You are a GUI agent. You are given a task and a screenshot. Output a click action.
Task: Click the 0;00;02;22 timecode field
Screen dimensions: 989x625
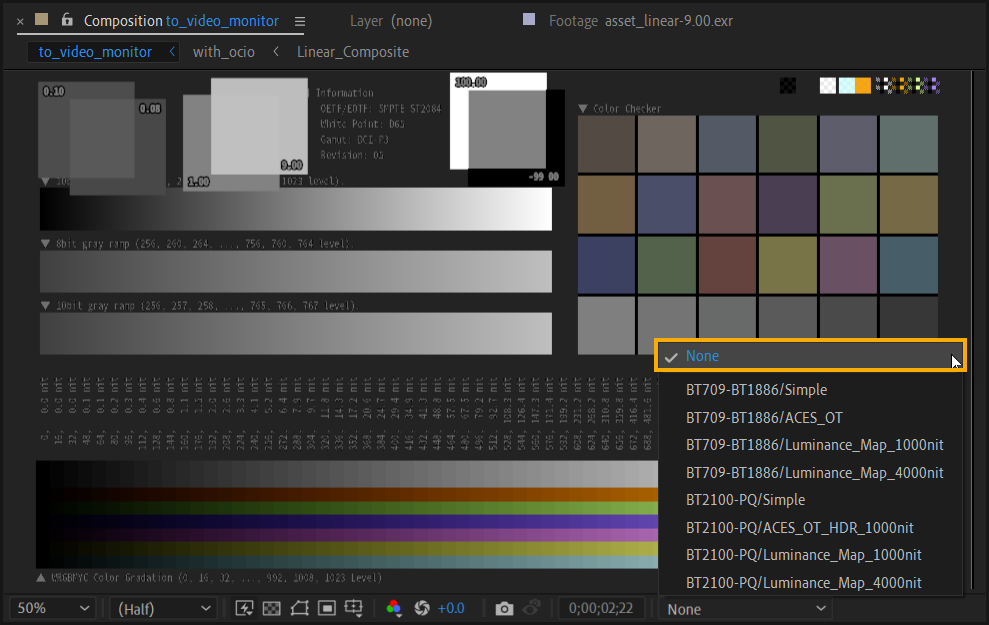tap(601, 609)
